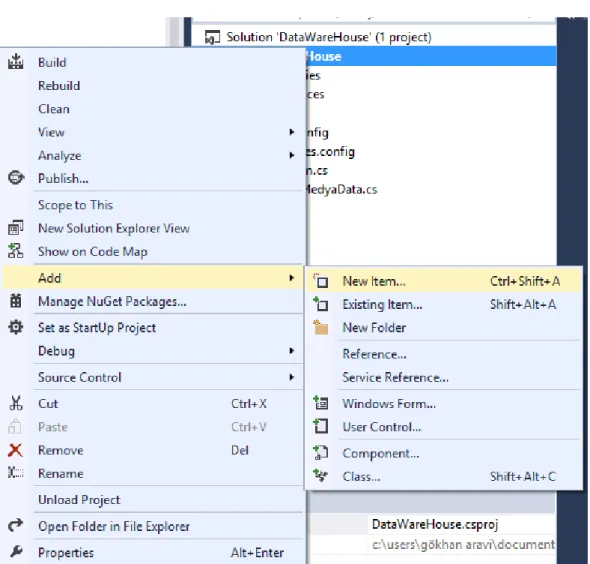Image resolution: width=590 pixels, height=564 pixels.
Task: Click the New Folder icon
Action: tap(321, 327)
